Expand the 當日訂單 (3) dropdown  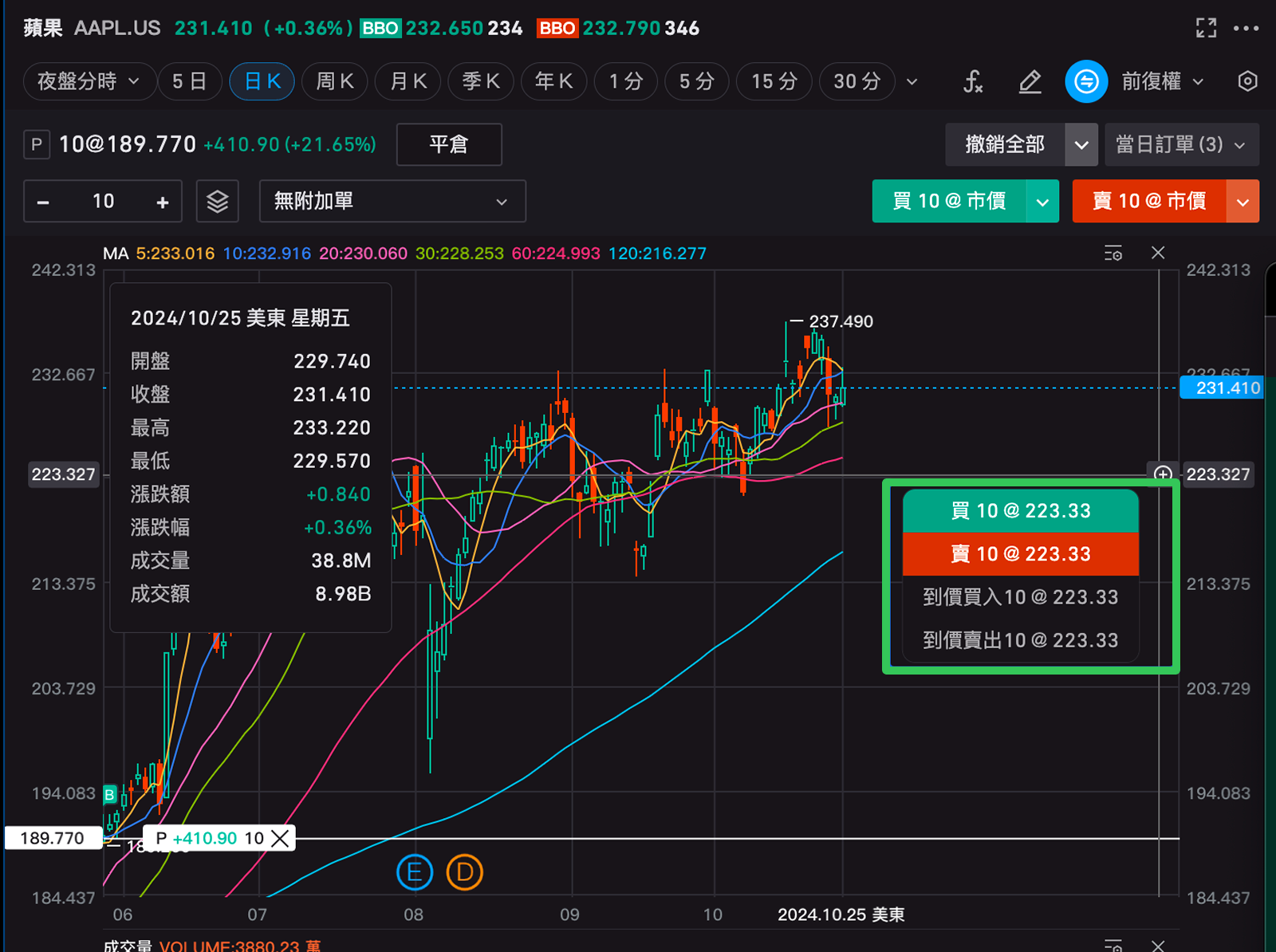(1180, 144)
